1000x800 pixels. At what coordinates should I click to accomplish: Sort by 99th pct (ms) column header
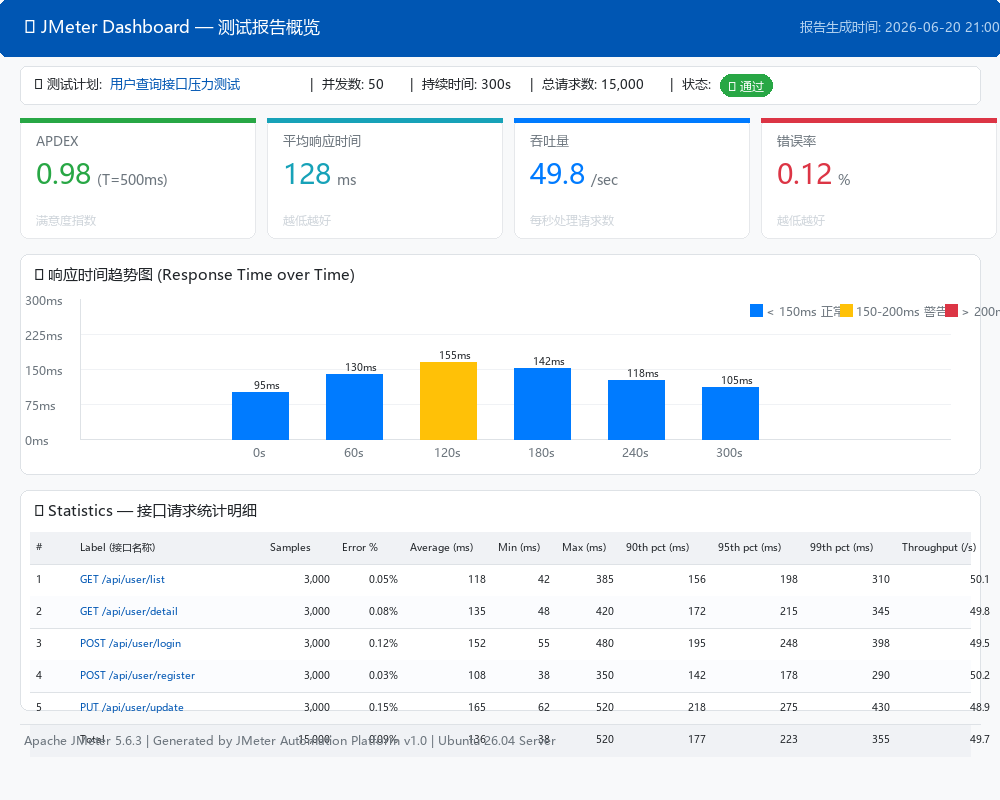[841, 547]
